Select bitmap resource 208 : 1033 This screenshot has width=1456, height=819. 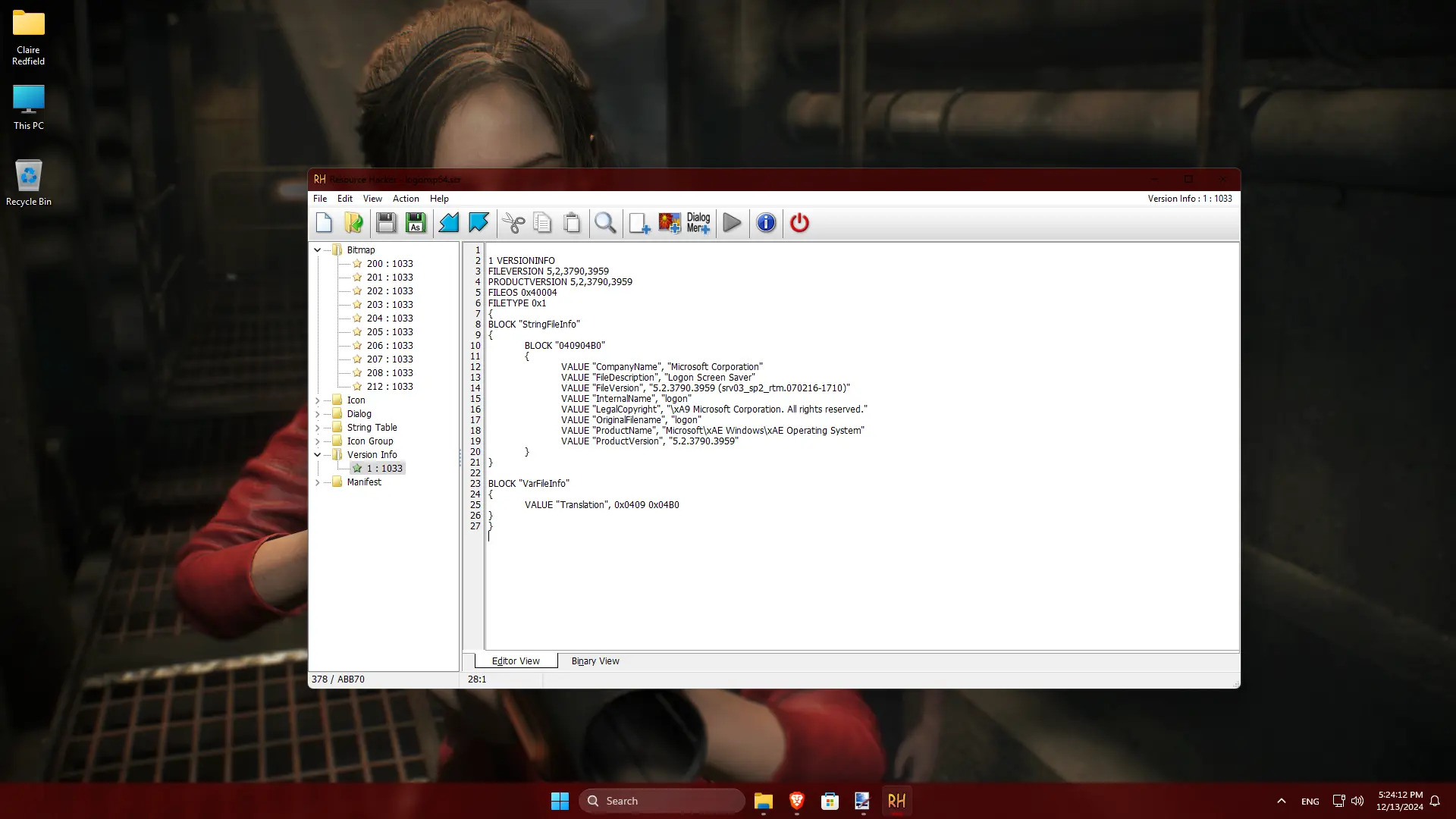pyautogui.click(x=390, y=373)
